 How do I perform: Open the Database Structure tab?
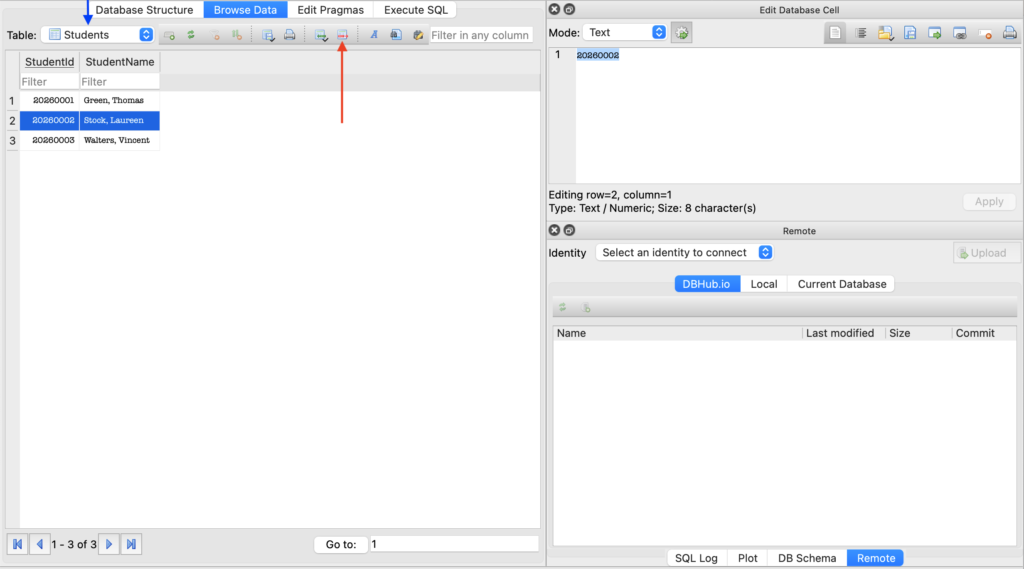coord(144,10)
